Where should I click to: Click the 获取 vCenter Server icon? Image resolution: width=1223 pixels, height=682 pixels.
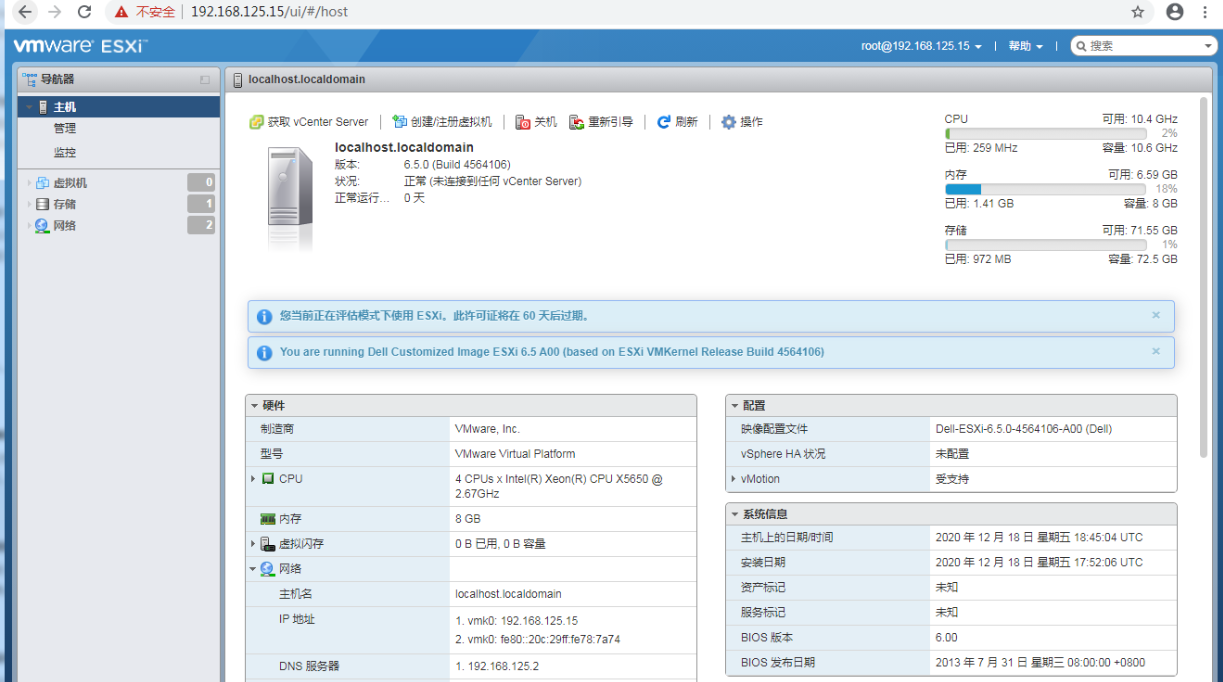tap(256, 122)
